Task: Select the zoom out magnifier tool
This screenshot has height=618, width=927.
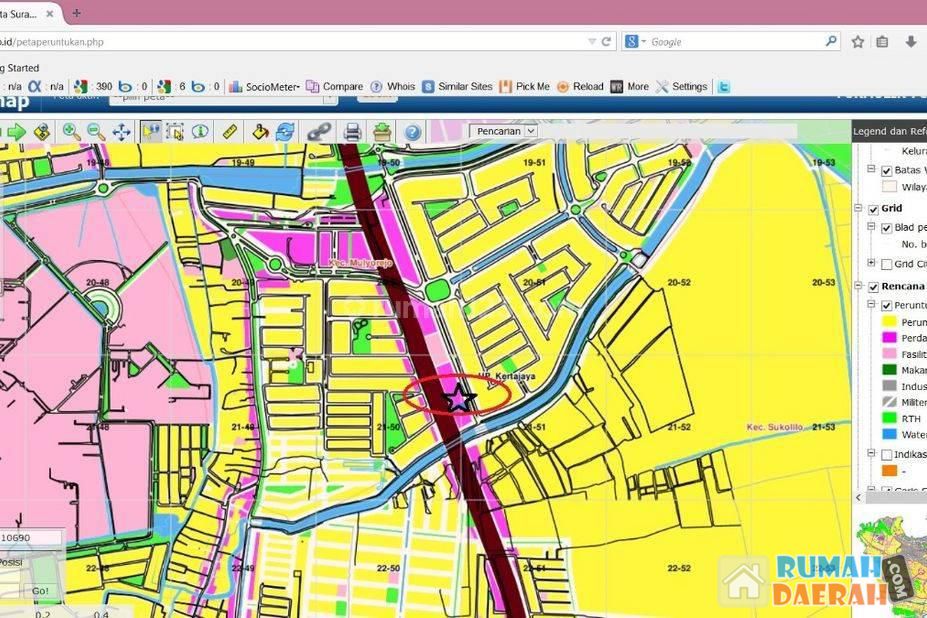Action: pyautogui.click(x=96, y=132)
